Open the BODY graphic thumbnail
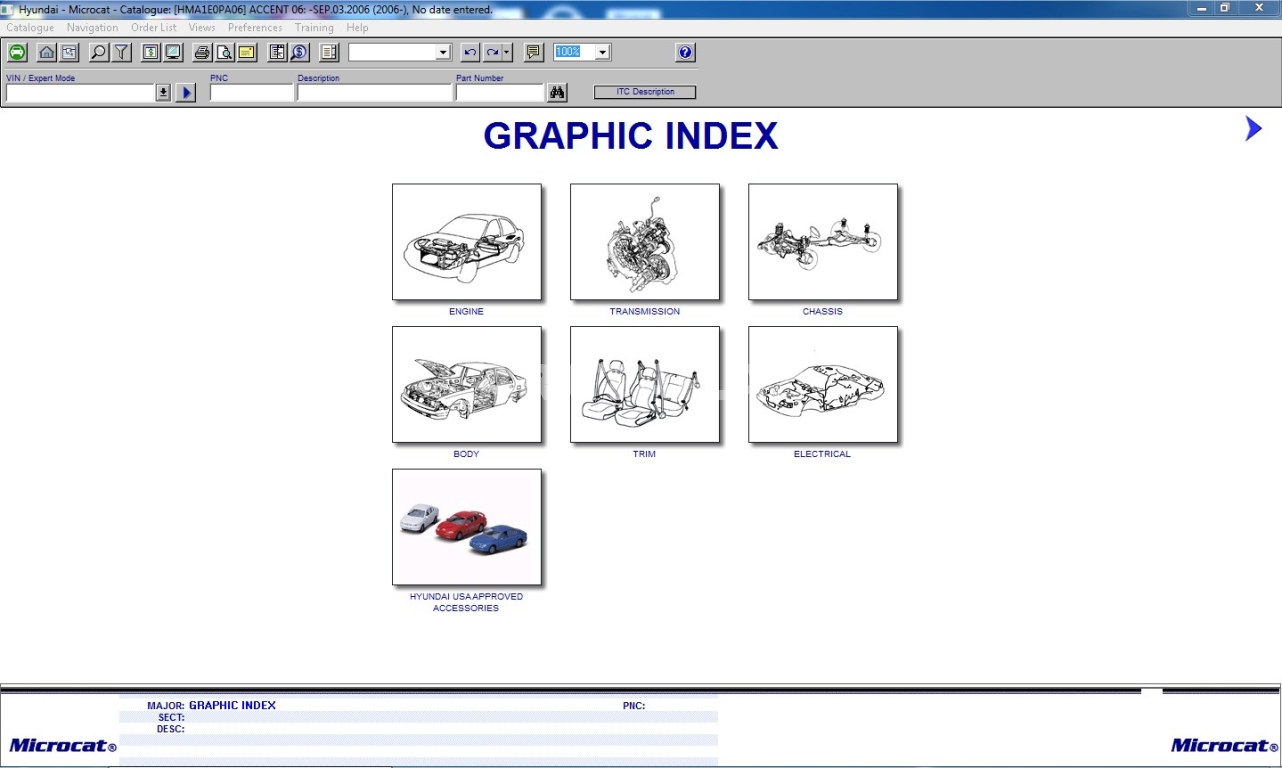Viewport: 1282px width, 768px height. (x=467, y=385)
